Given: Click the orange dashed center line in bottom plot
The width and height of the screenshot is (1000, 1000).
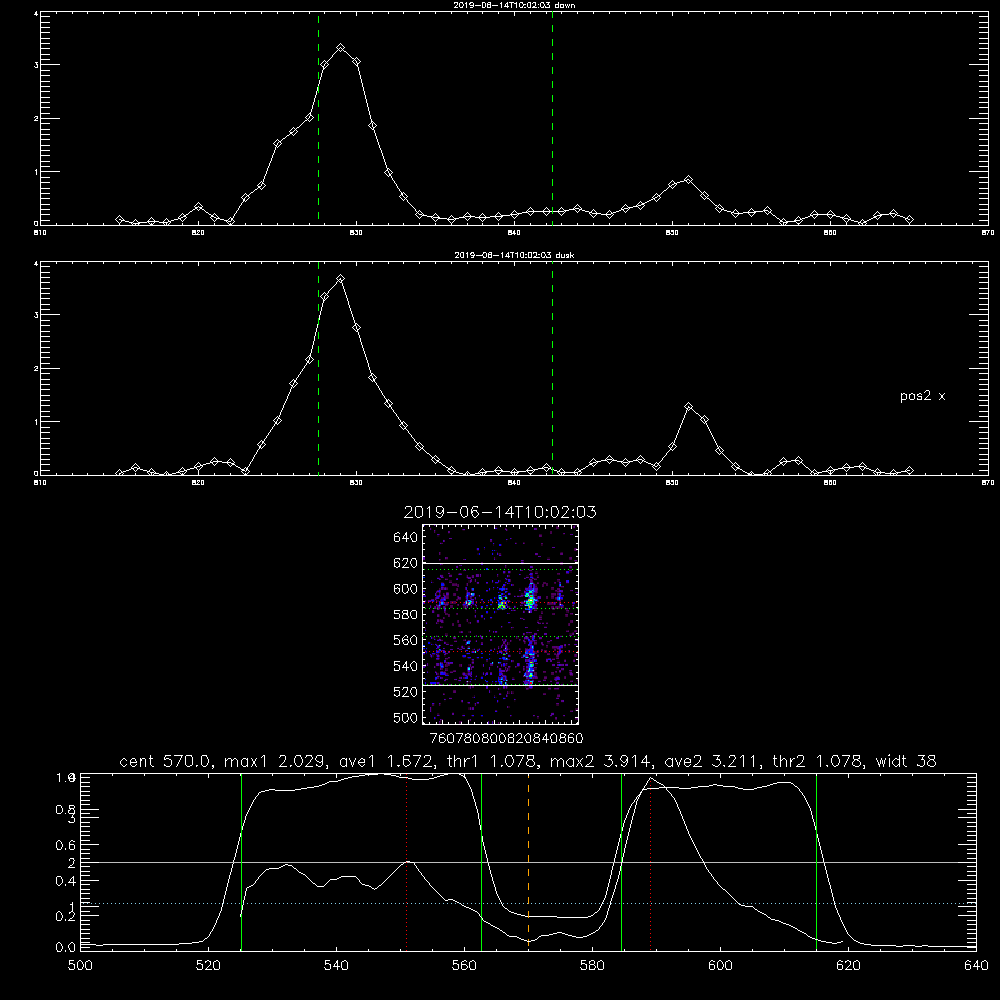Looking at the screenshot, I should [528, 862].
